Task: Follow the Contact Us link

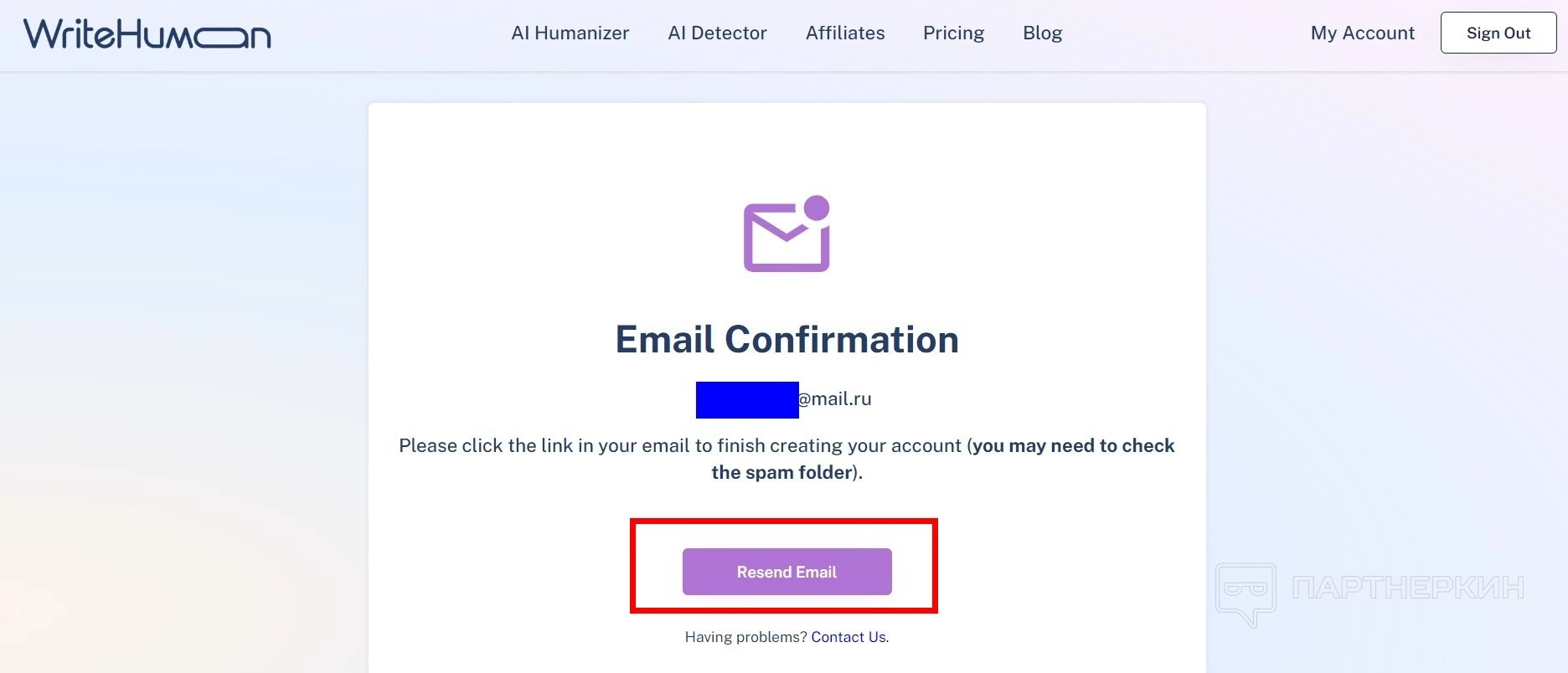Action: tap(849, 637)
